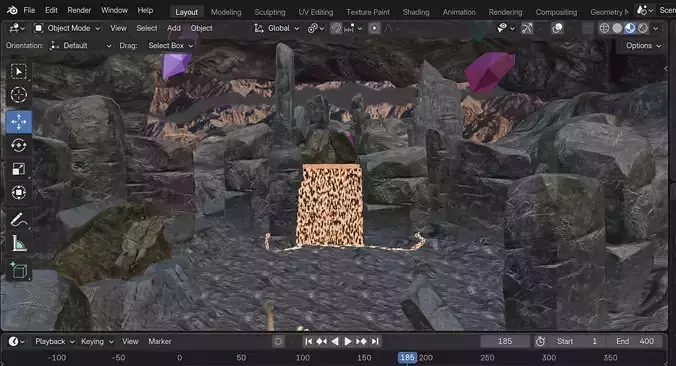Switch to rendered viewport shading
Viewport: 676px width, 366px height.
pyautogui.click(x=643, y=28)
